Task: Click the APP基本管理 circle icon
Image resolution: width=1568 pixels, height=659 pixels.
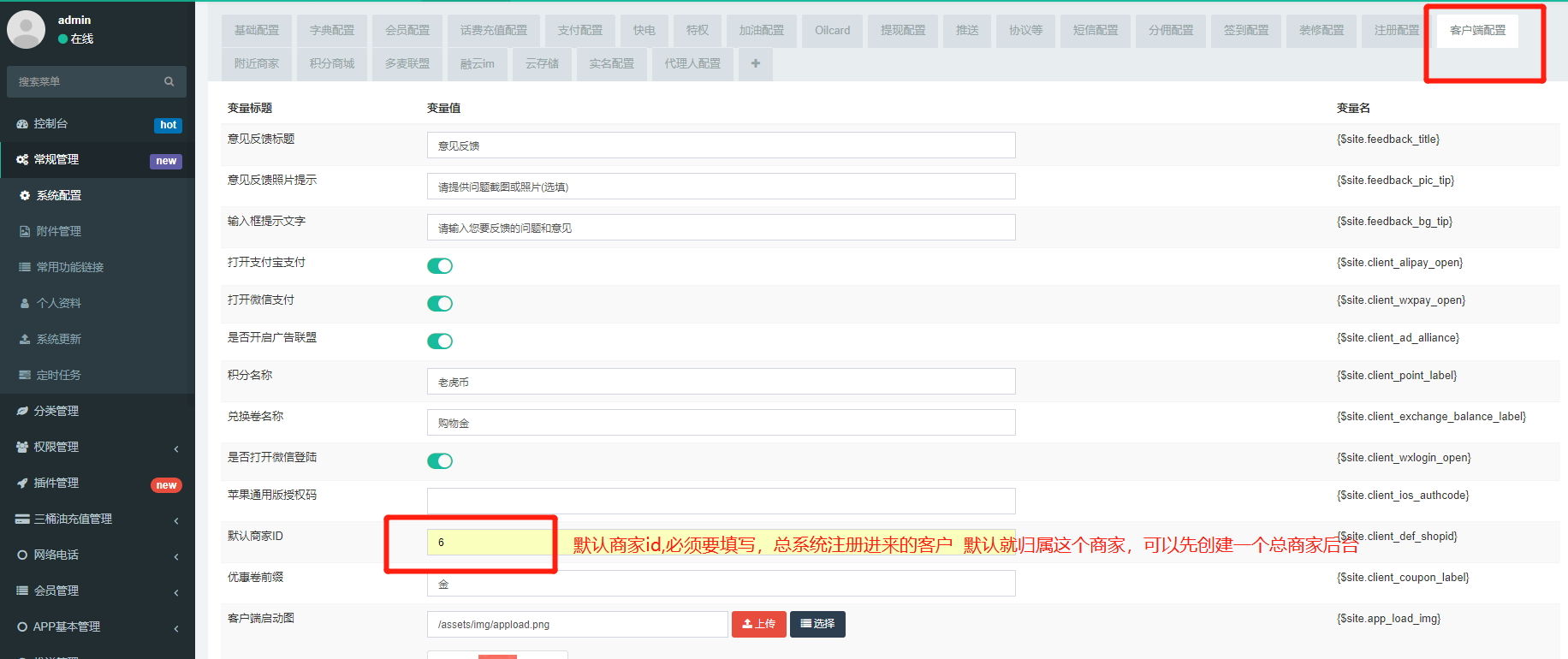Action: [22, 627]
